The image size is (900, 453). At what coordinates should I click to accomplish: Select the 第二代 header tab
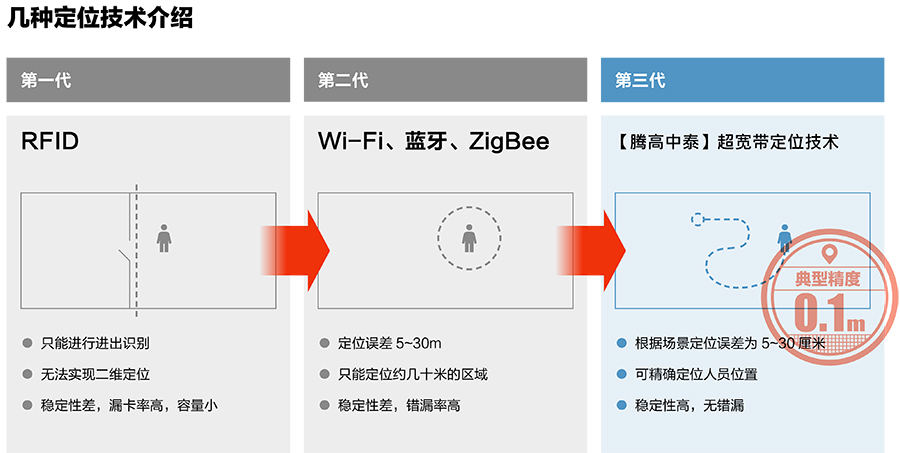pyautogui.click(x=445, y=80)
